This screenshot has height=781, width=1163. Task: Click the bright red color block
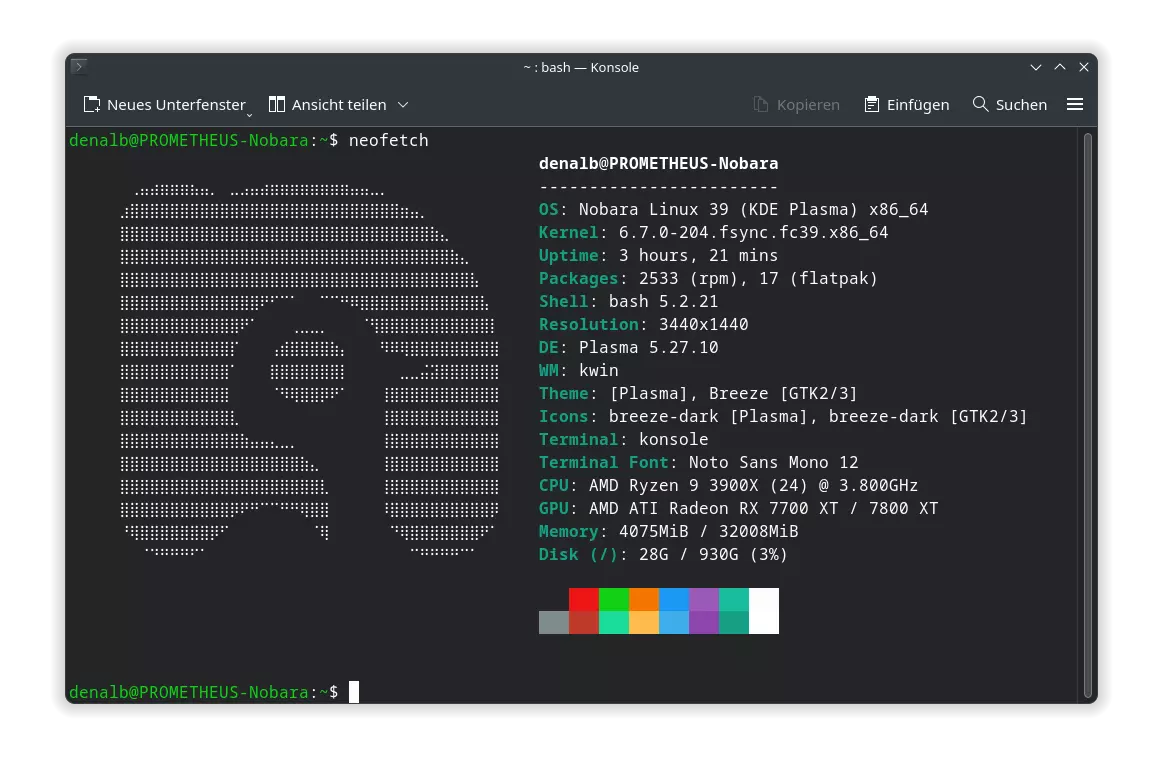[x=584, y=599]
